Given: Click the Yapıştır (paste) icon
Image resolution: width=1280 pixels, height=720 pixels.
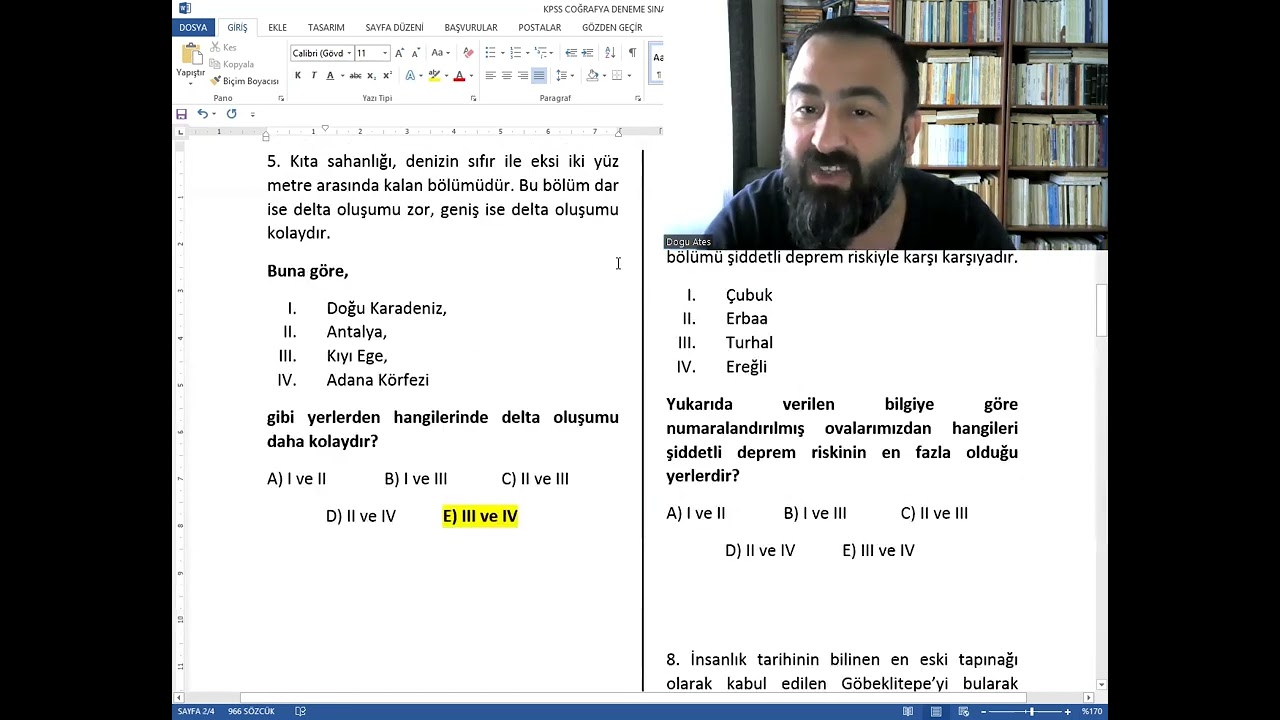Looking at the screenshot, I should (x=190, y=55).
